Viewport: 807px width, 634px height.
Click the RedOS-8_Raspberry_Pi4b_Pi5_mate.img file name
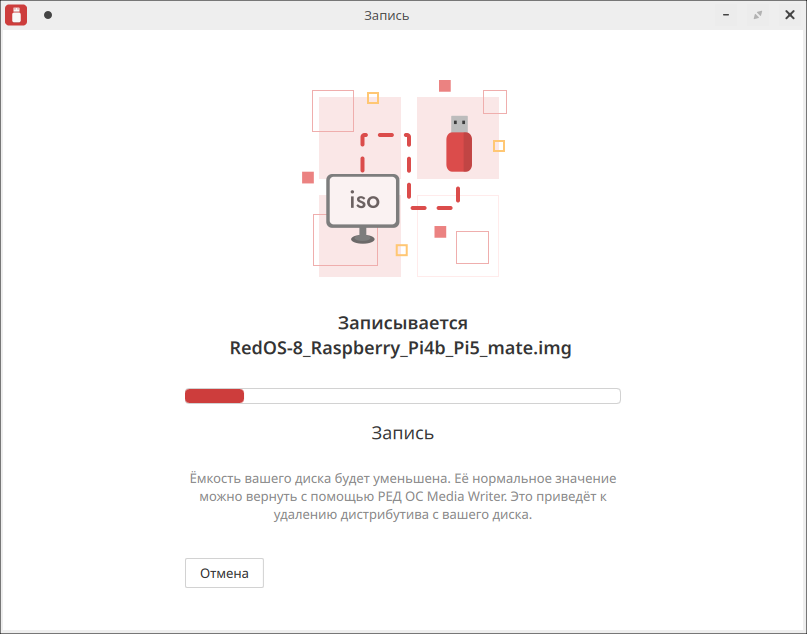[400, 348]
